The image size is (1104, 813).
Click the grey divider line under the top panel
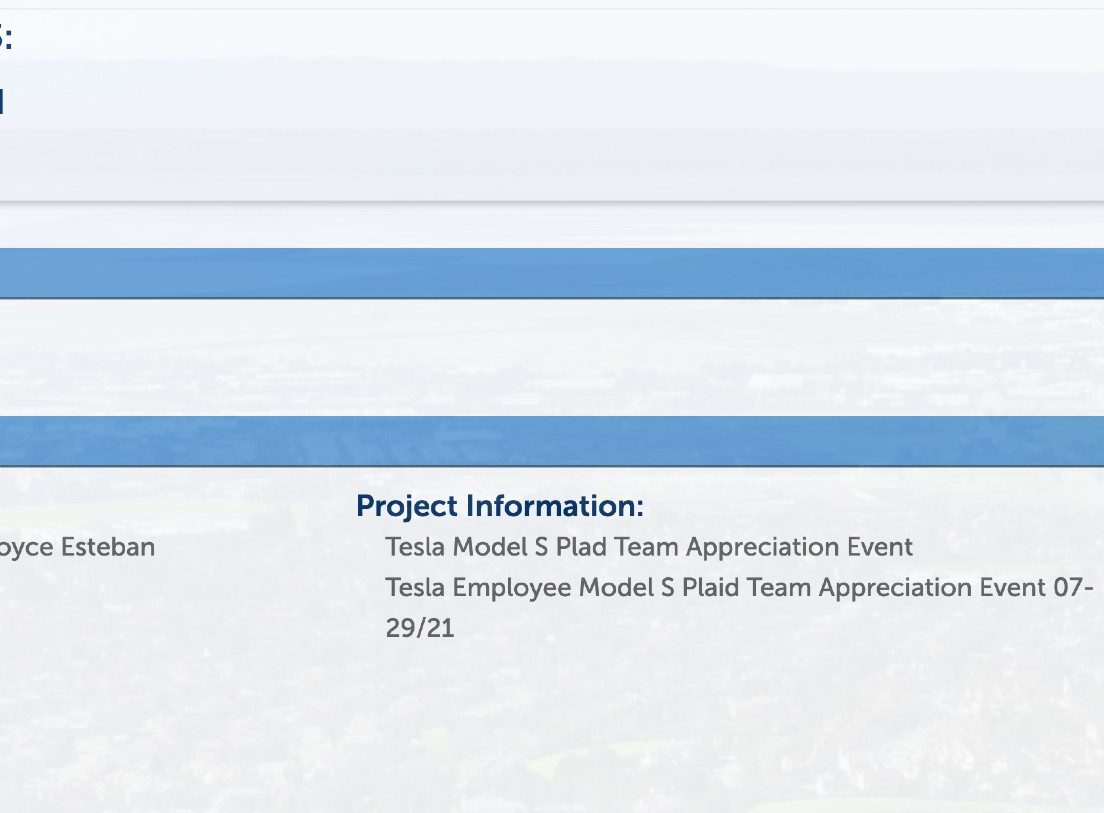point(552,203)
